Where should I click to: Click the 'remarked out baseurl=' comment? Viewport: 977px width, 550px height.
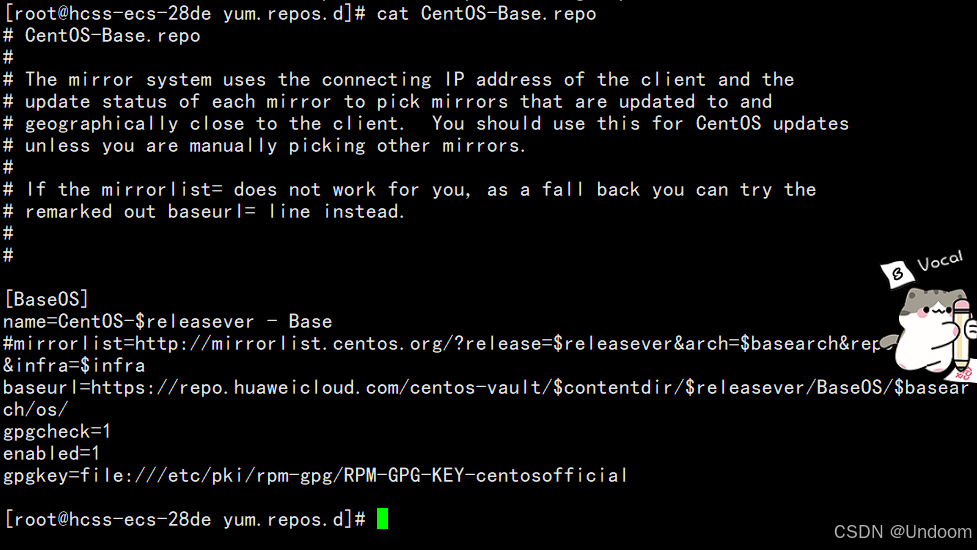pyautogui.click(x=141, y=211)
